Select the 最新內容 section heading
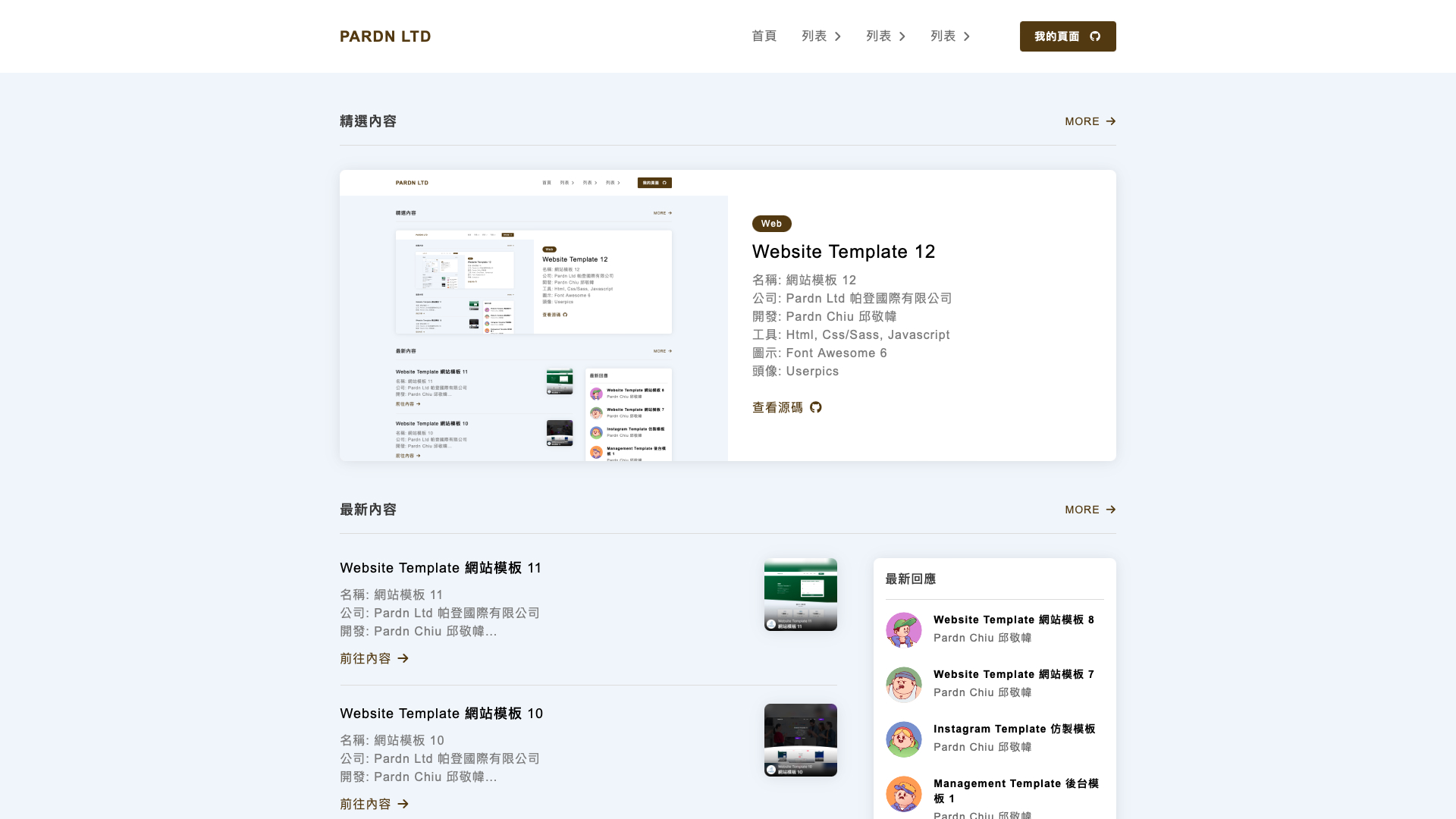This screenshot has height=819, width=1456. [368, 510]
